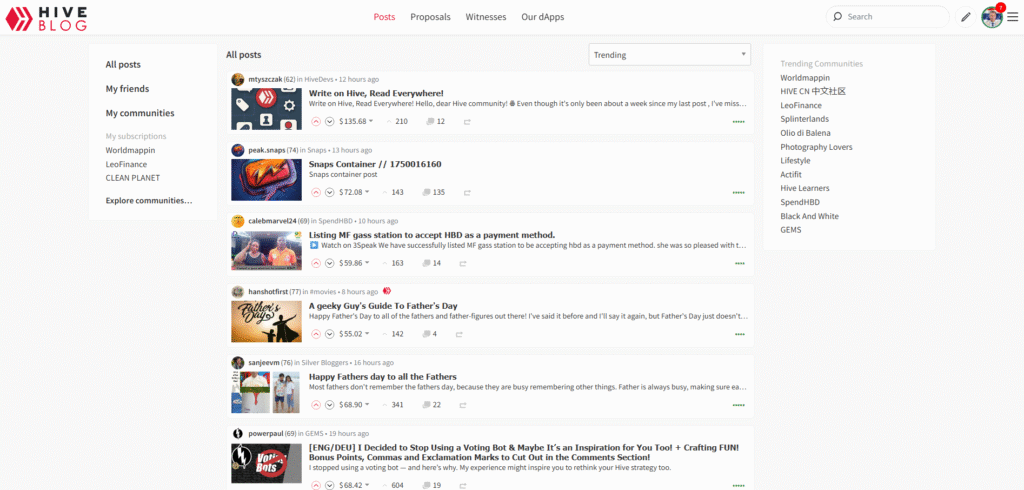Open the Trending sort dropdown
This screenshot has height=490, width=1024.
pos(669,55)
